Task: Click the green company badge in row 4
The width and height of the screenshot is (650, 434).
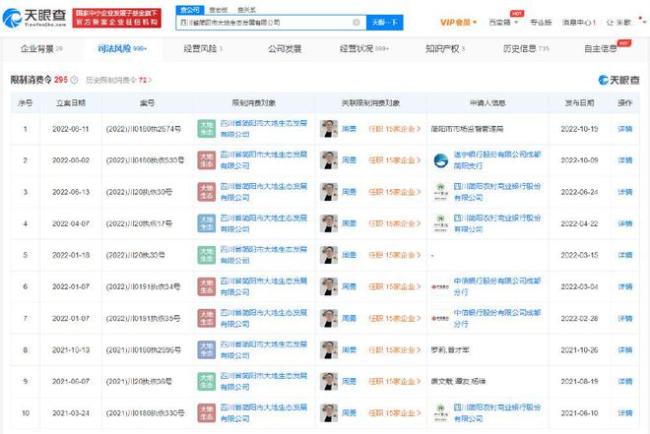Action: (x=205, y=224)
